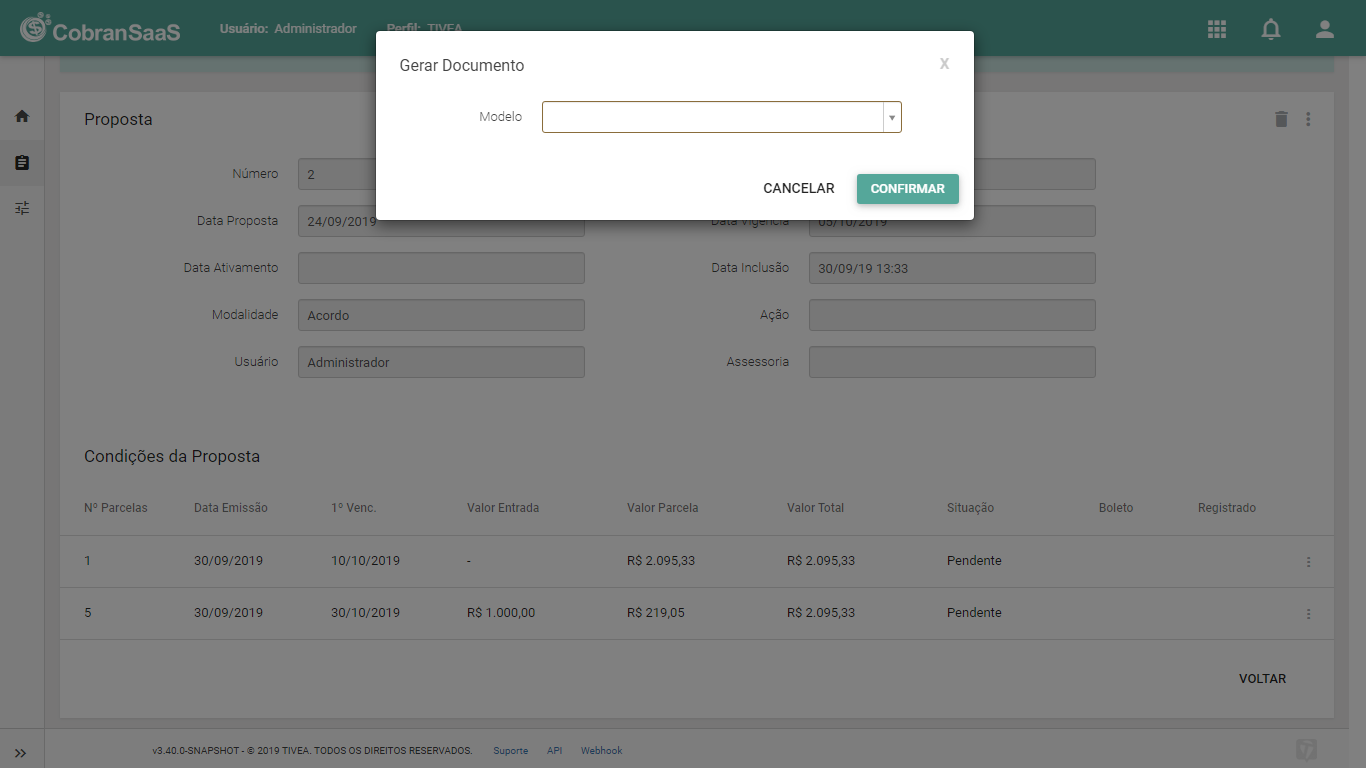1366x768 pixels.
Task: Go to Home via sidebar house icon
Action: point(22,116)
